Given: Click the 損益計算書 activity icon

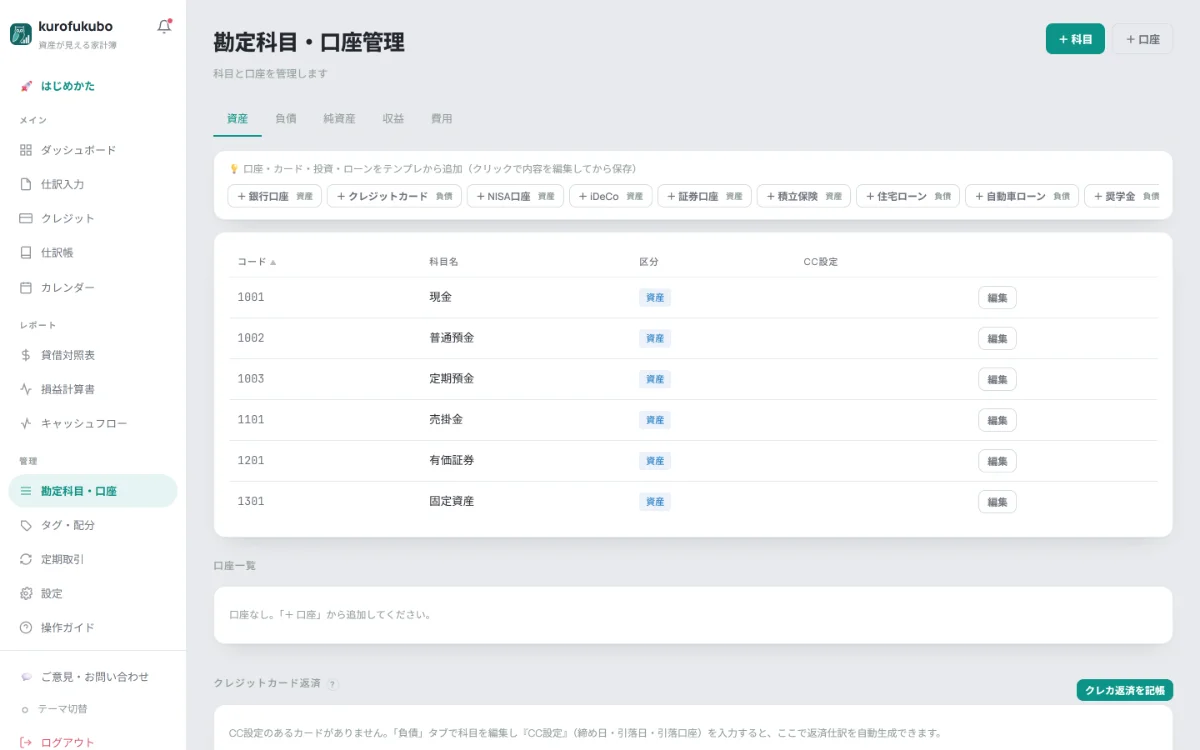Looking at the screenshot, I should coord(26,389).
